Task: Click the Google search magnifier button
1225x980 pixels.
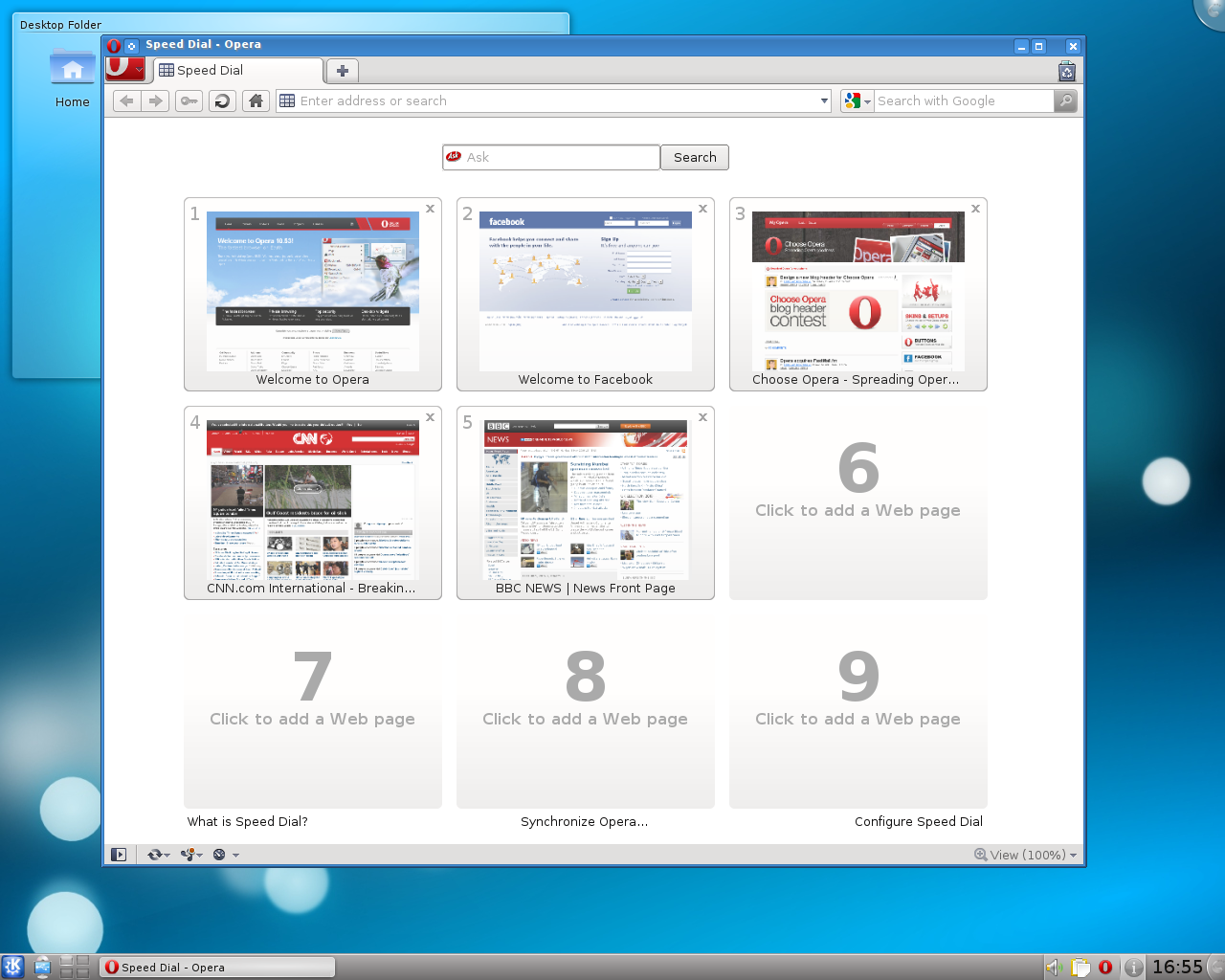Action: [1065, 100]
